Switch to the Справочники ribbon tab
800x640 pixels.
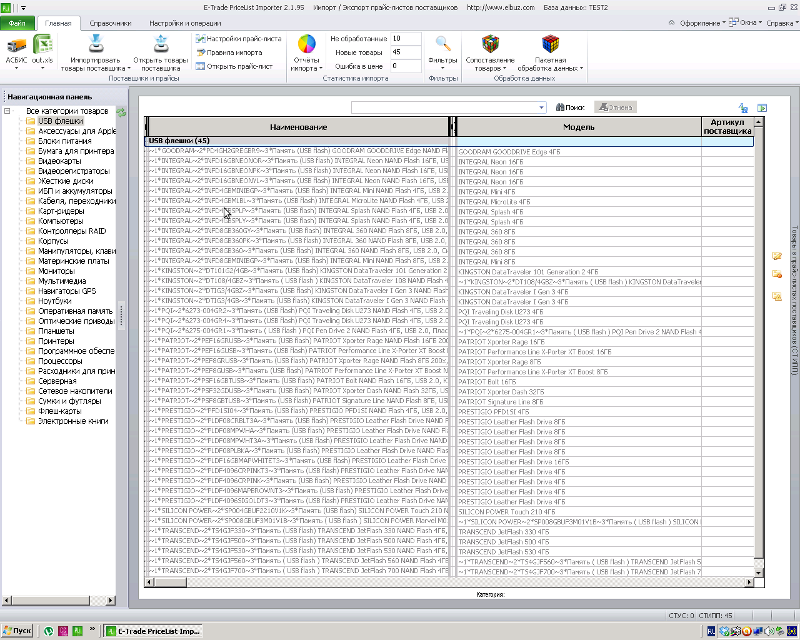point(110,23)
